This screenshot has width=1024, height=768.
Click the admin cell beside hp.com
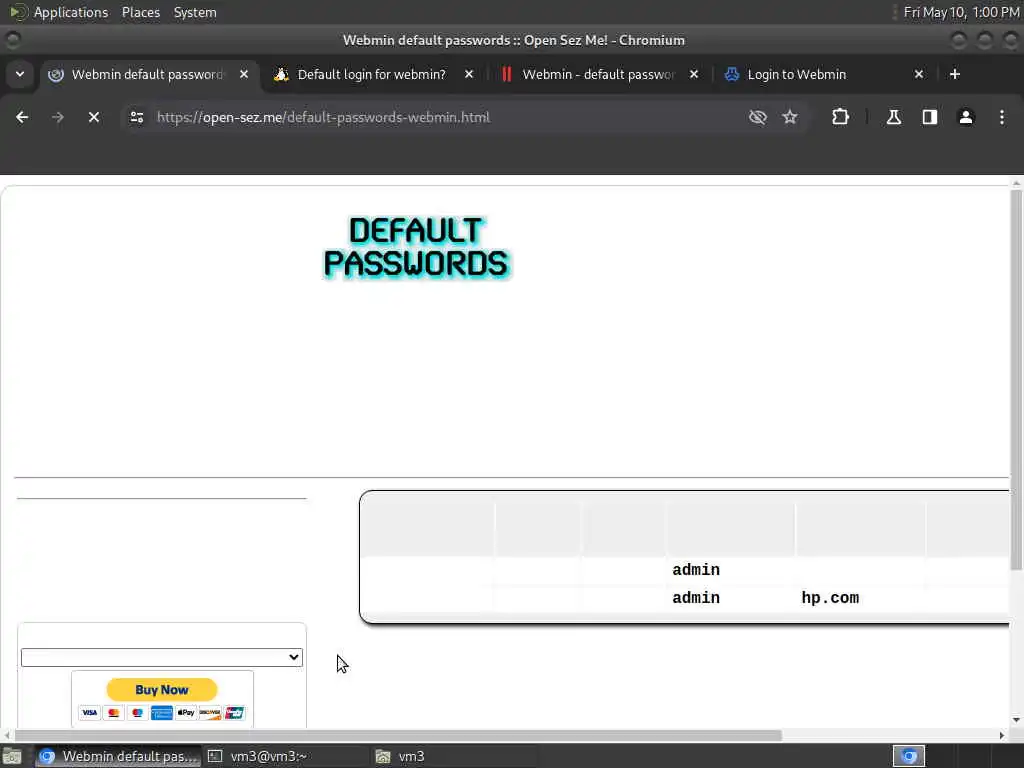coord(696,598)
